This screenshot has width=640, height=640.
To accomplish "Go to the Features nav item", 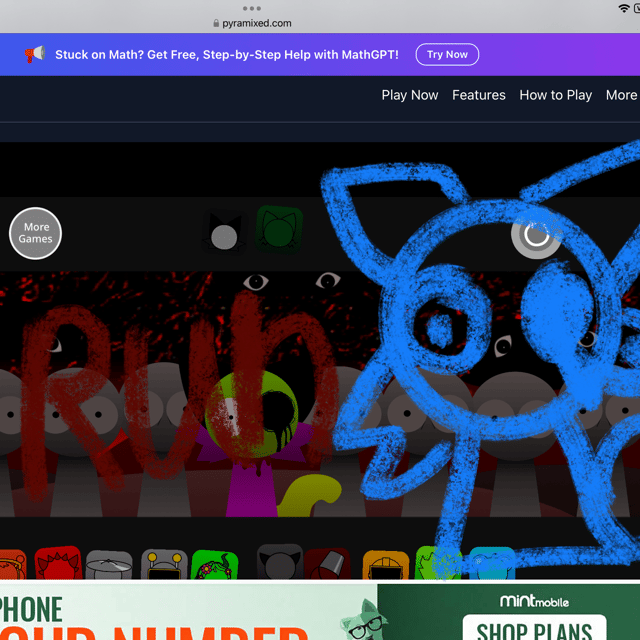I will coord(479,95).
